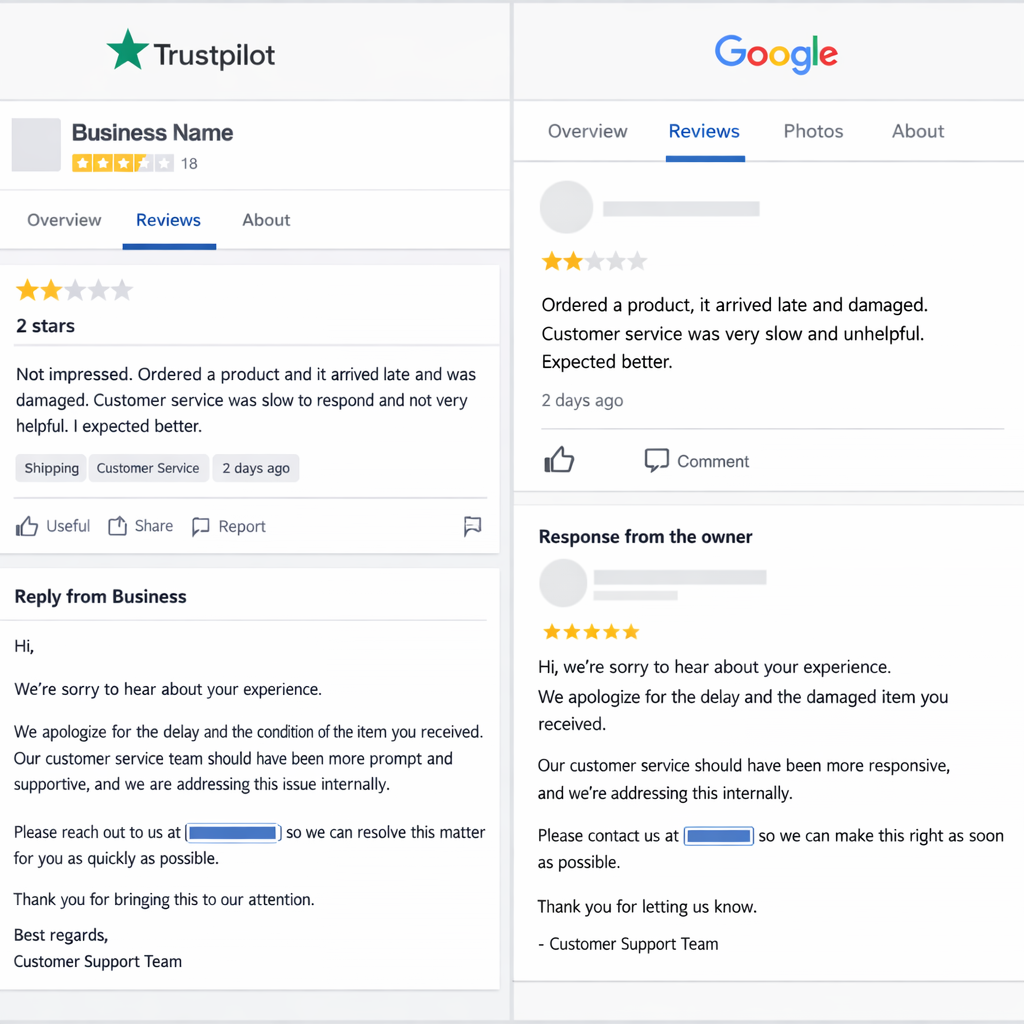Open the Google Photos tab
The width and height of the screenshot is (1024, 1024).
813,131
